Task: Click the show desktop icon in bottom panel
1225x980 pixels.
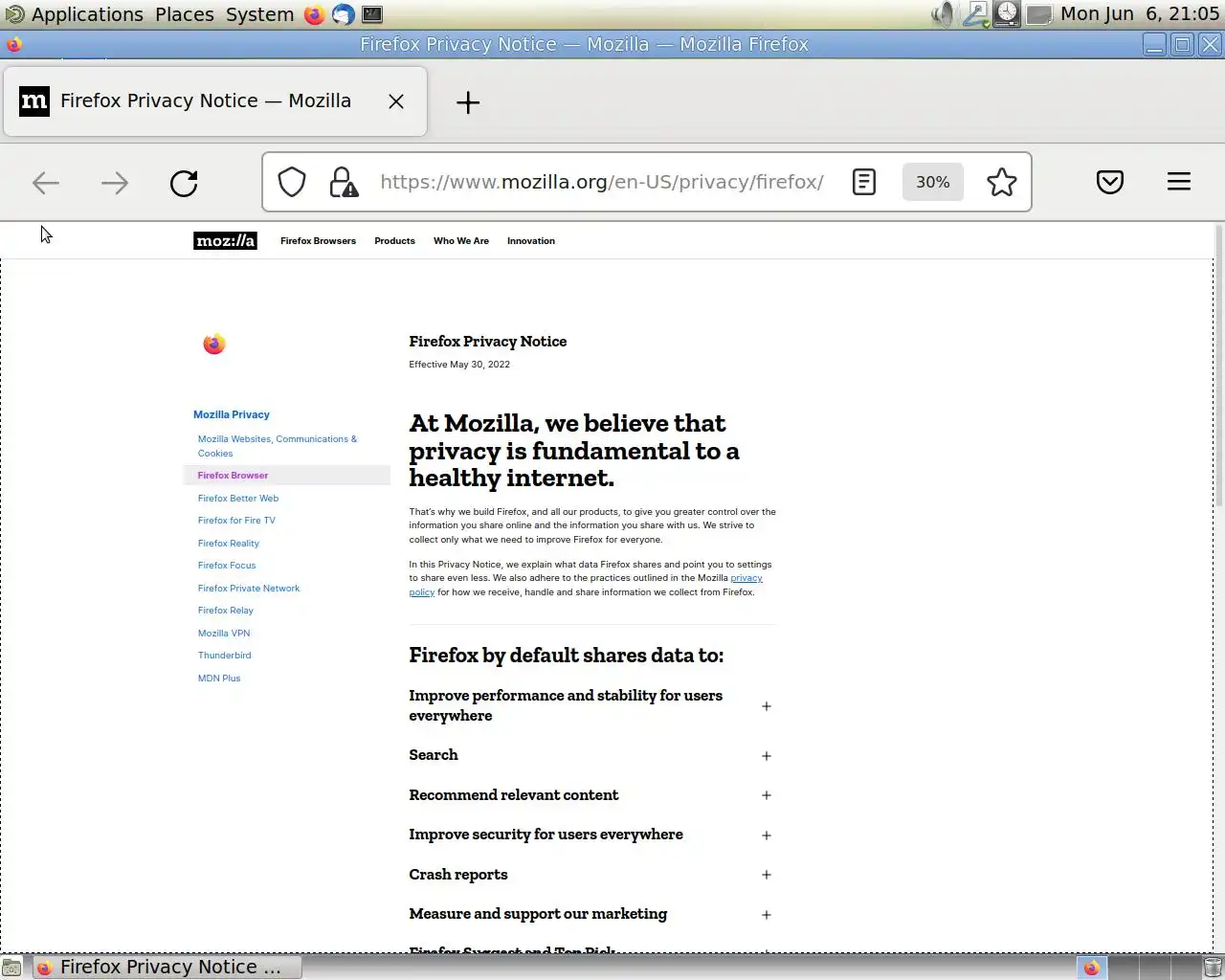Action: (11, 968)
